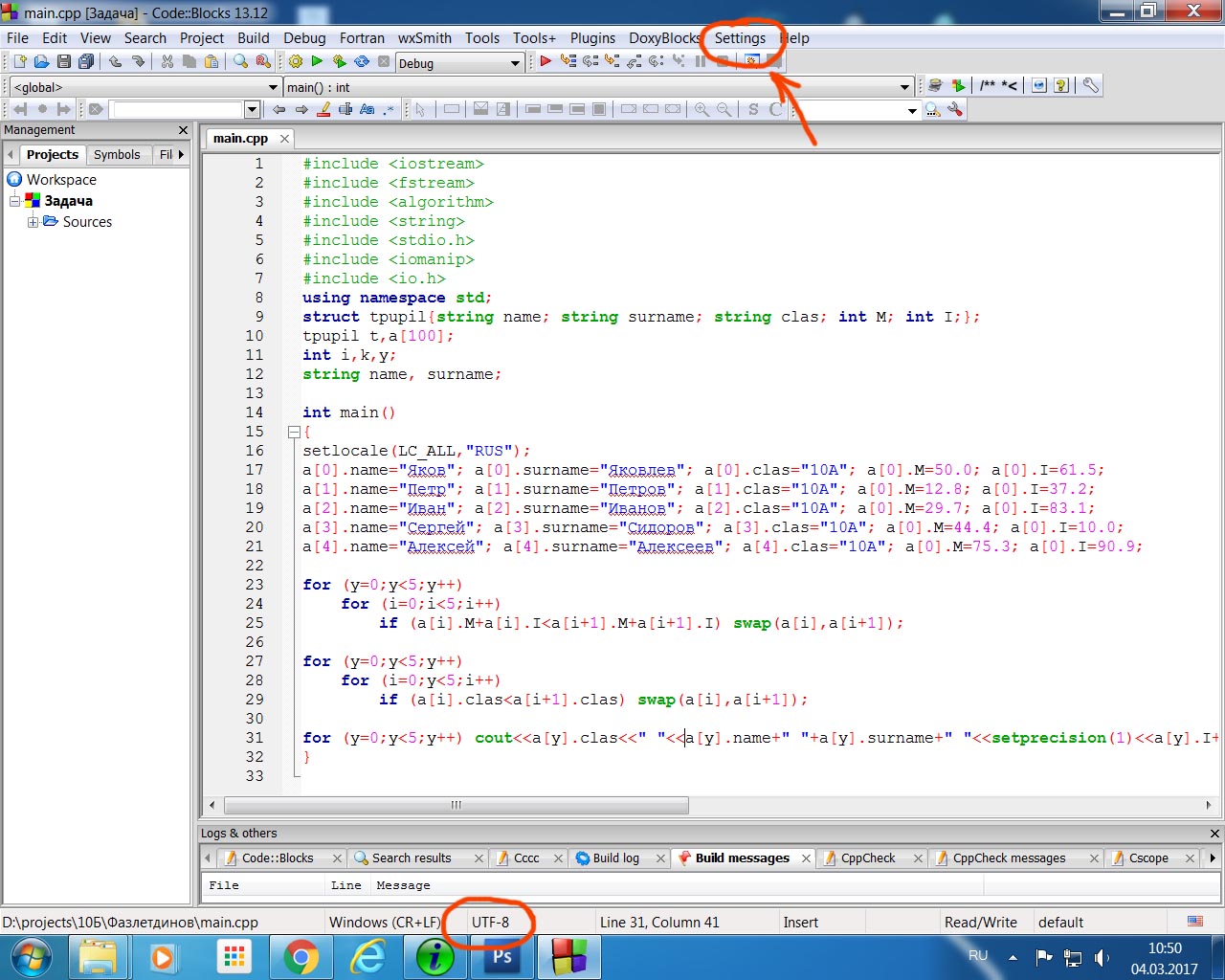Screen dimensions: 1225x980
Task: Run the program with green play icon
Action: 318,62
